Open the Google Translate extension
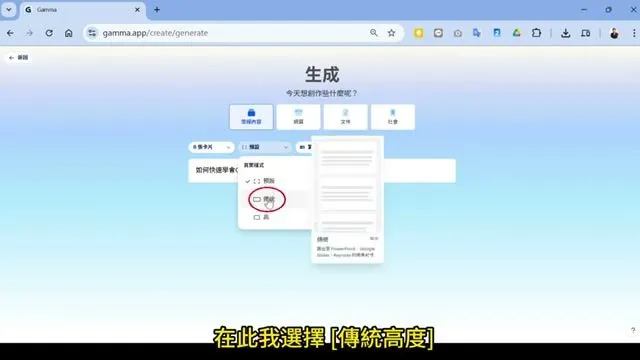 477,33
